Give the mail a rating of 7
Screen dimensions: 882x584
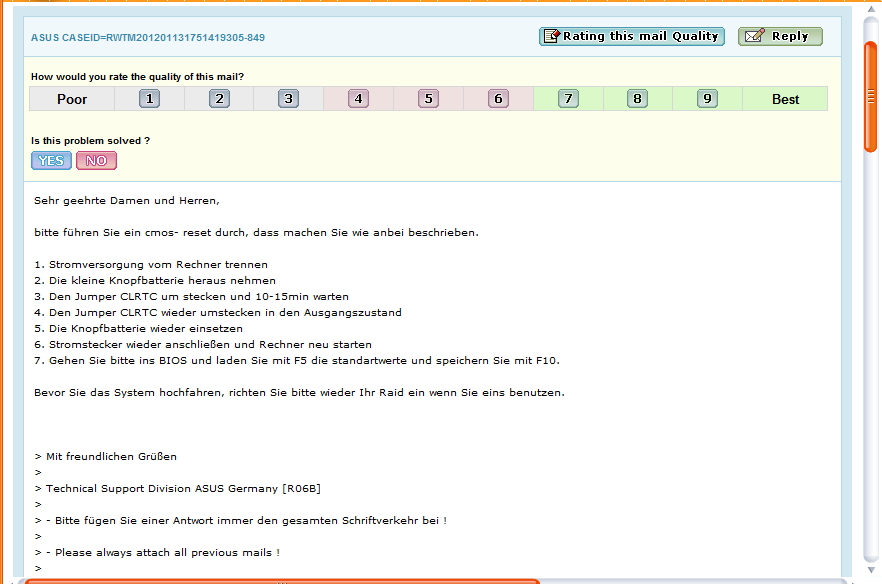point(568,99)
